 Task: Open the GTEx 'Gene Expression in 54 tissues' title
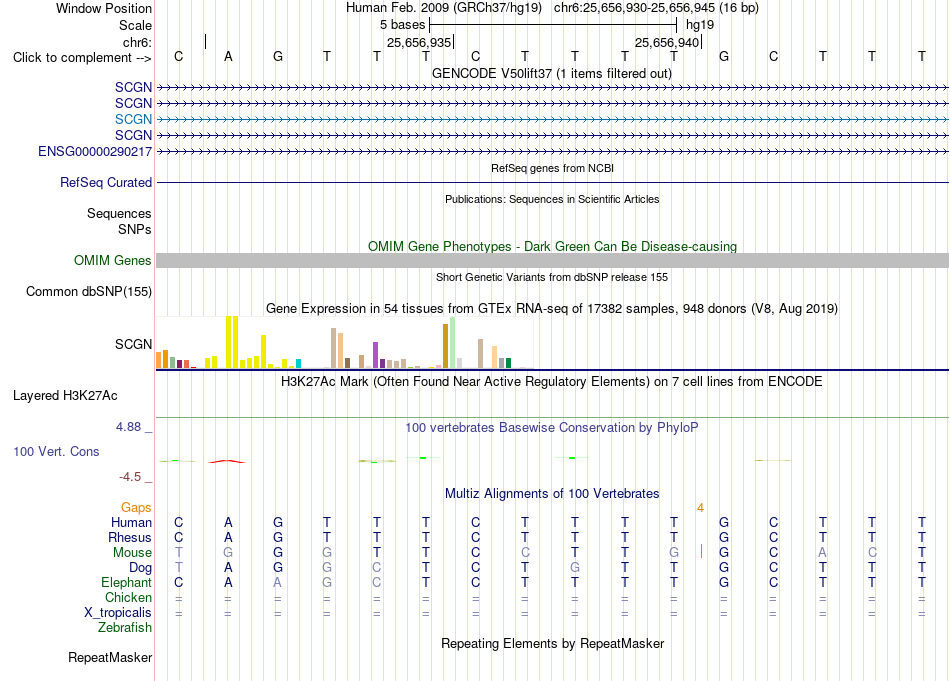(552, 308)
